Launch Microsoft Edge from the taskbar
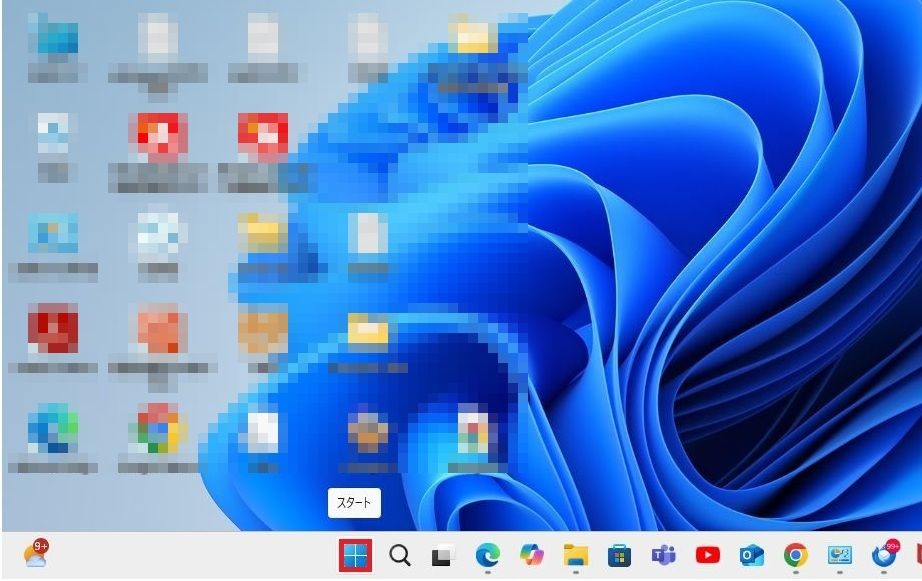 click(x=487, y=555)
